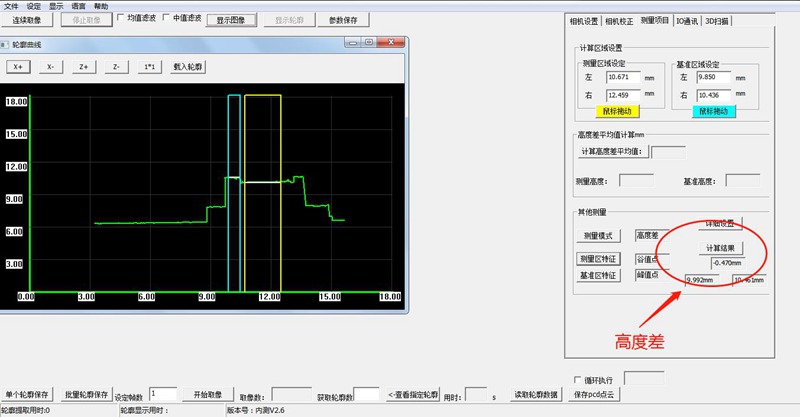The width and height of the screenshot is (800, 417).
Task: Click the X+ zoom button
Action: 17,67
